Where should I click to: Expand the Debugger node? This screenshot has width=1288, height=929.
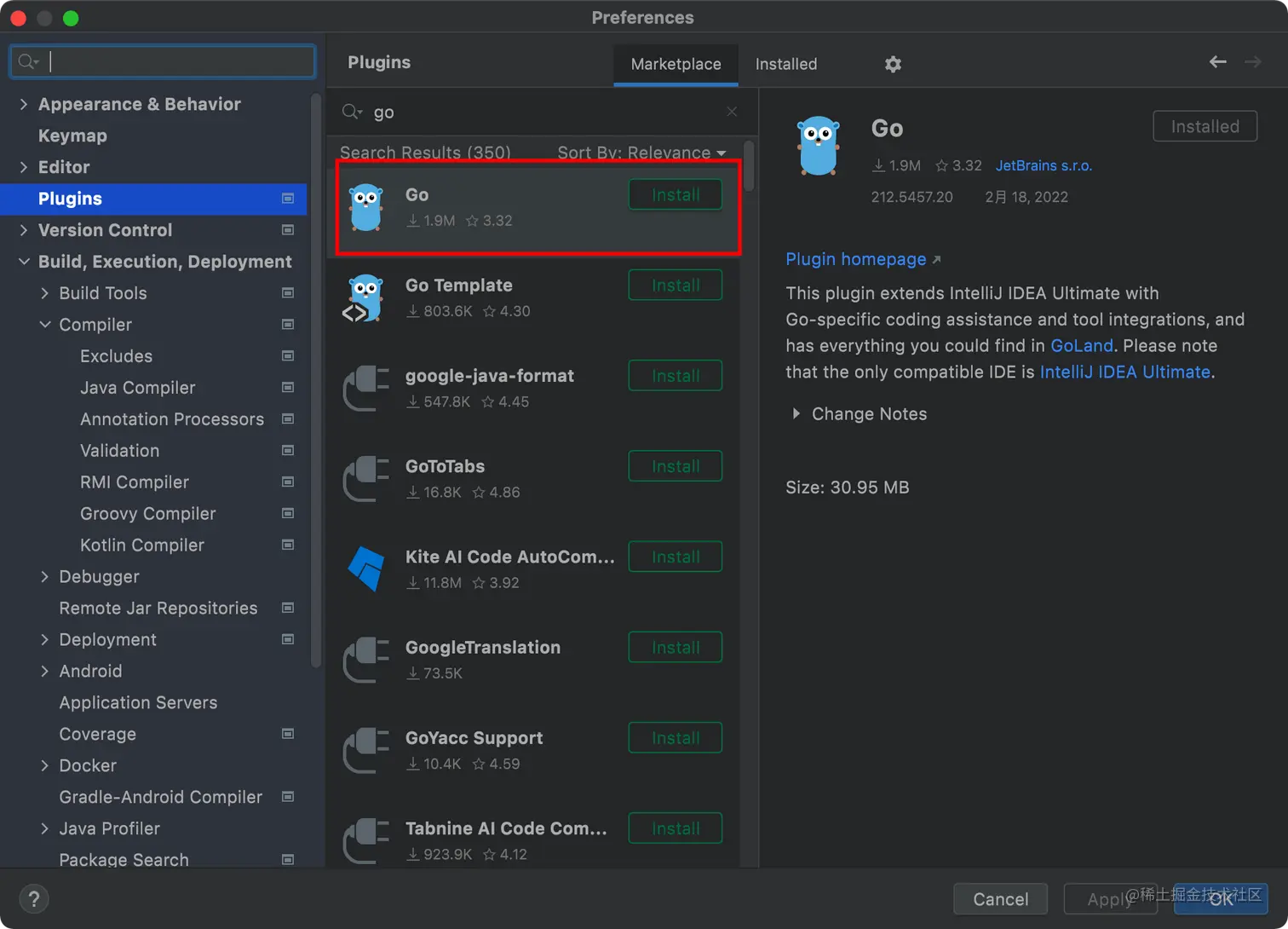click(44, 577)
